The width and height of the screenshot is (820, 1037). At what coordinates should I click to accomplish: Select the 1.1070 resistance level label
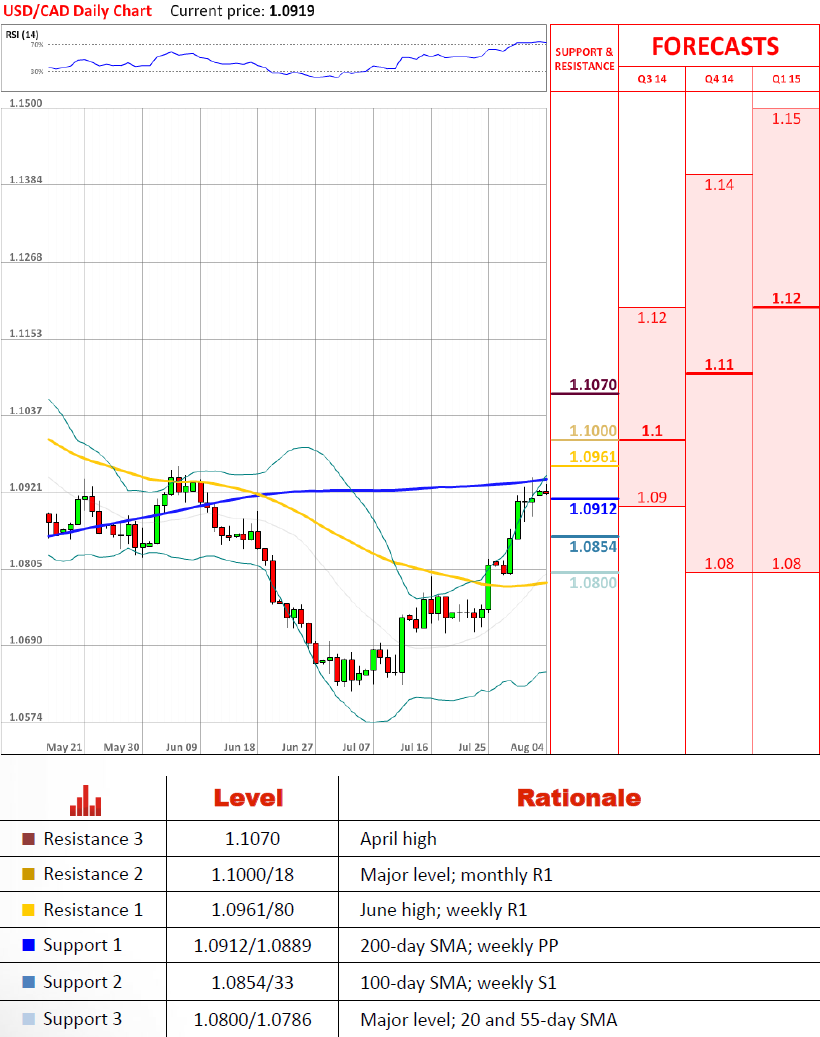click(x=593, y=384)
